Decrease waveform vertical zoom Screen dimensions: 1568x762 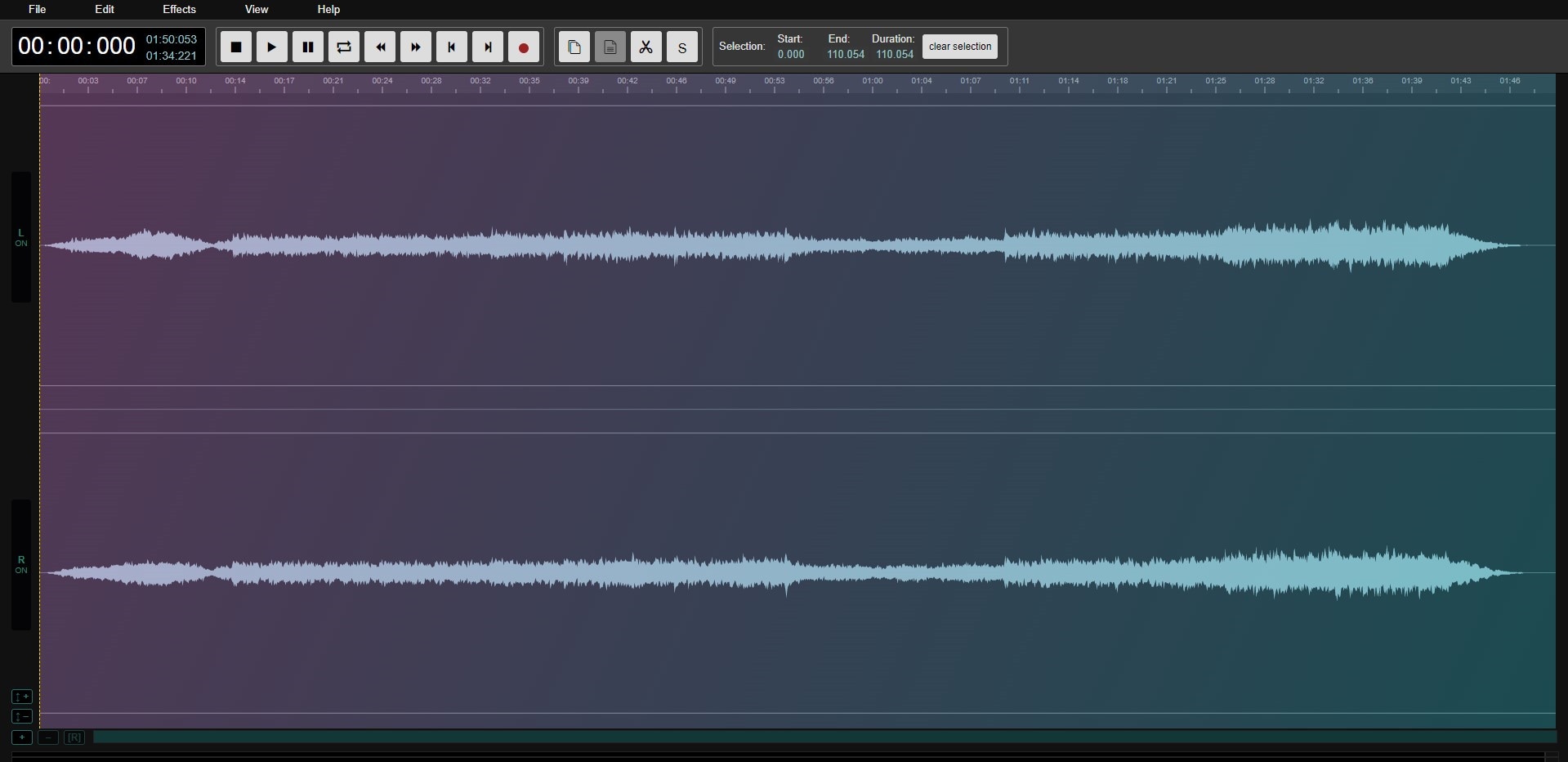click(22, 716)
